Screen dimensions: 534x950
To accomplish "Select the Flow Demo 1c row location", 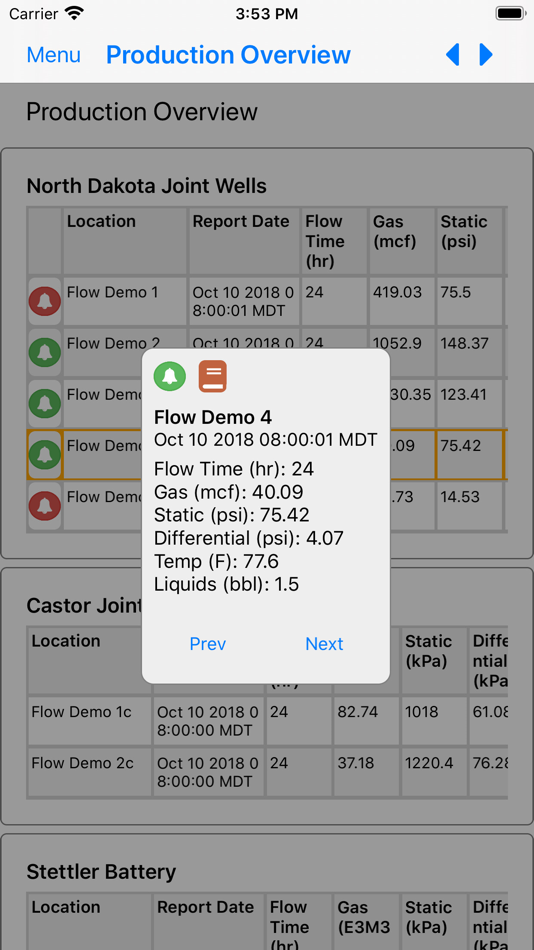I will (90, 720).
